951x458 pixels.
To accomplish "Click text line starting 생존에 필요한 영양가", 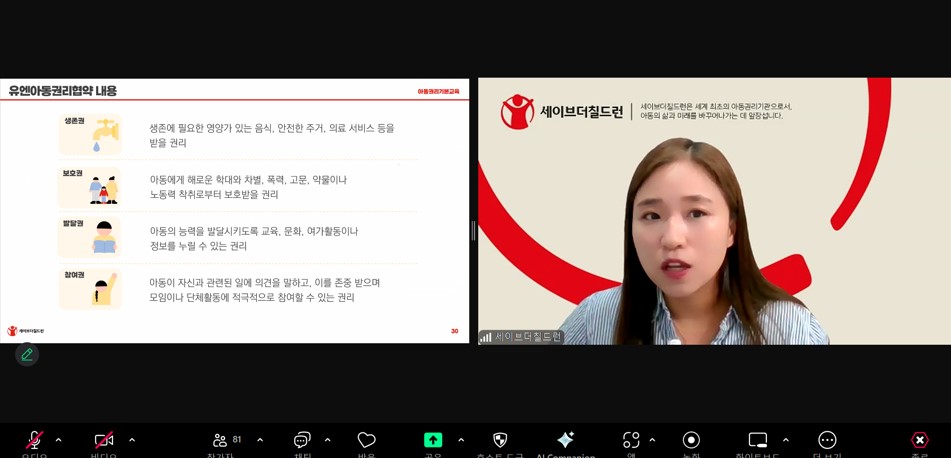I will [272, 129].
